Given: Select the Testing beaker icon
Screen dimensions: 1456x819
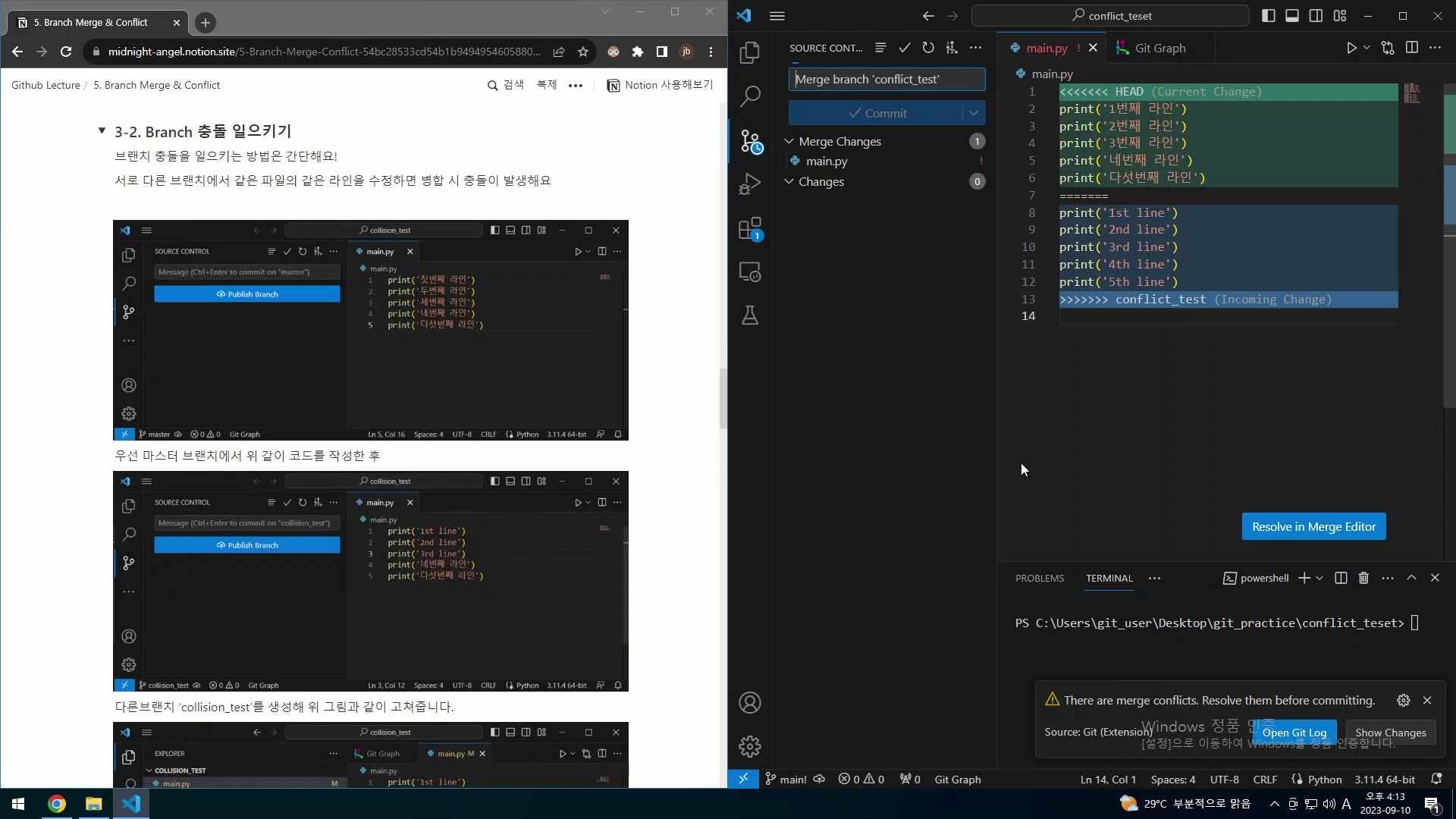Looking at the screenshot, I should click(x=750, y=315).
